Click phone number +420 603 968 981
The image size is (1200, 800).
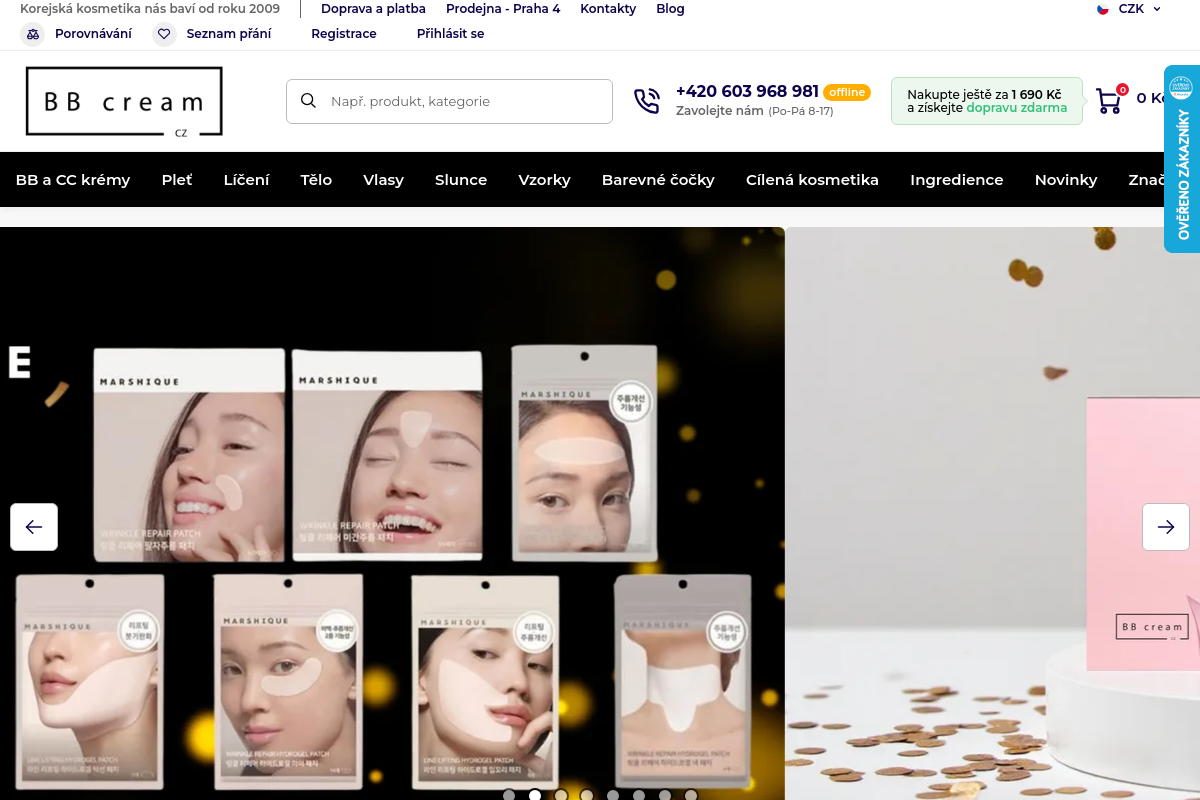point(747,91)
